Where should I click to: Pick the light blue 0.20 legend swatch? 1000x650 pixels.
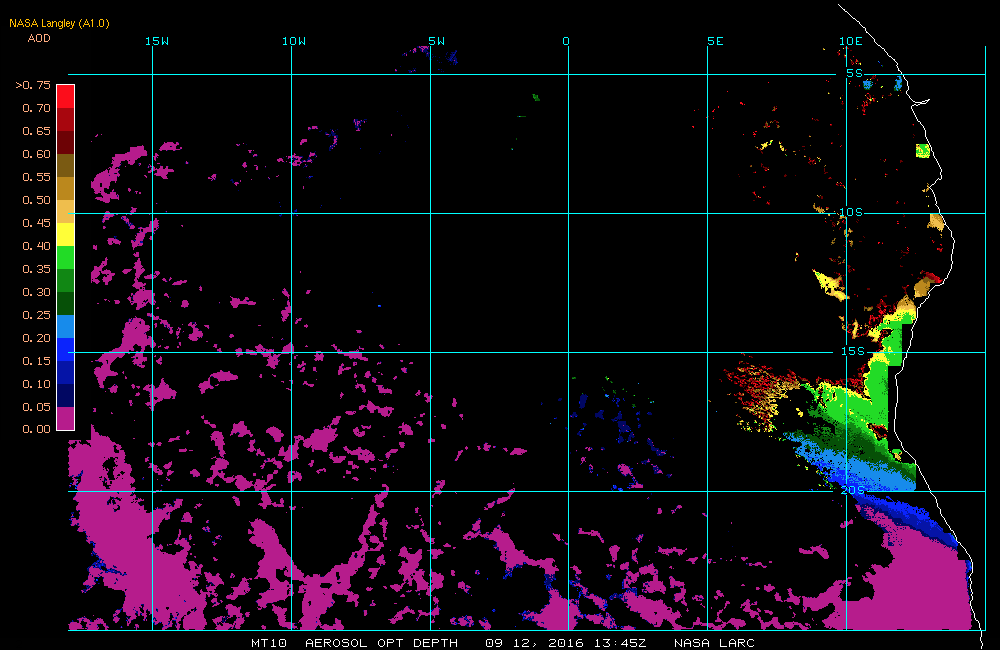[65, 326]
